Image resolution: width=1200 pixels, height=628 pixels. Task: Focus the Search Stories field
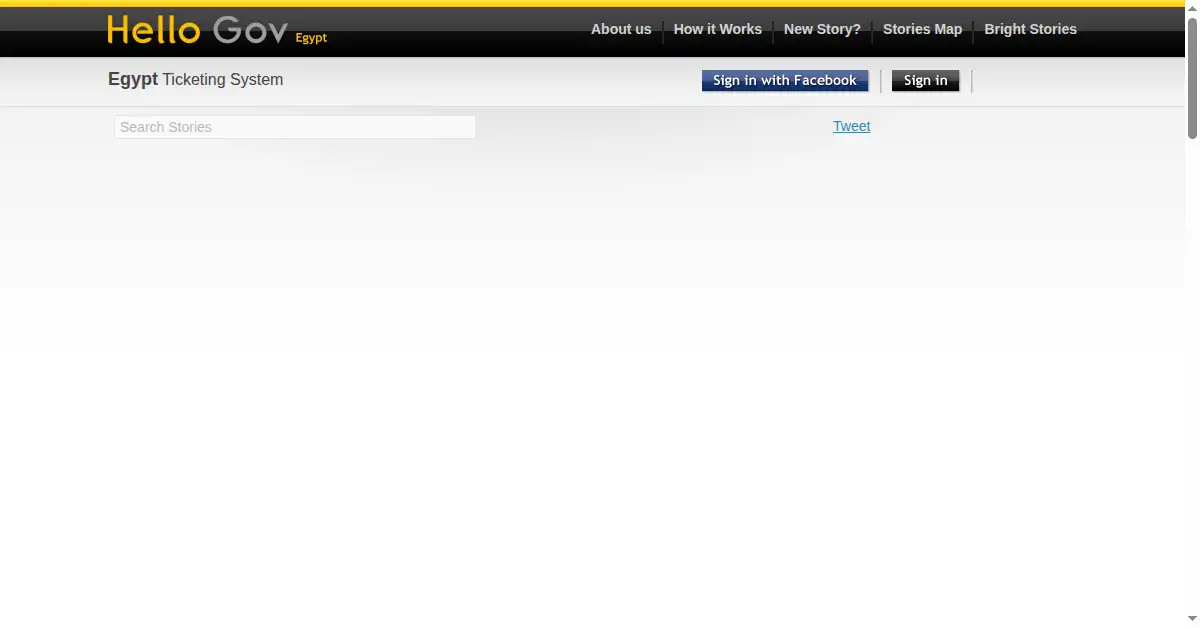pos(295,127)
